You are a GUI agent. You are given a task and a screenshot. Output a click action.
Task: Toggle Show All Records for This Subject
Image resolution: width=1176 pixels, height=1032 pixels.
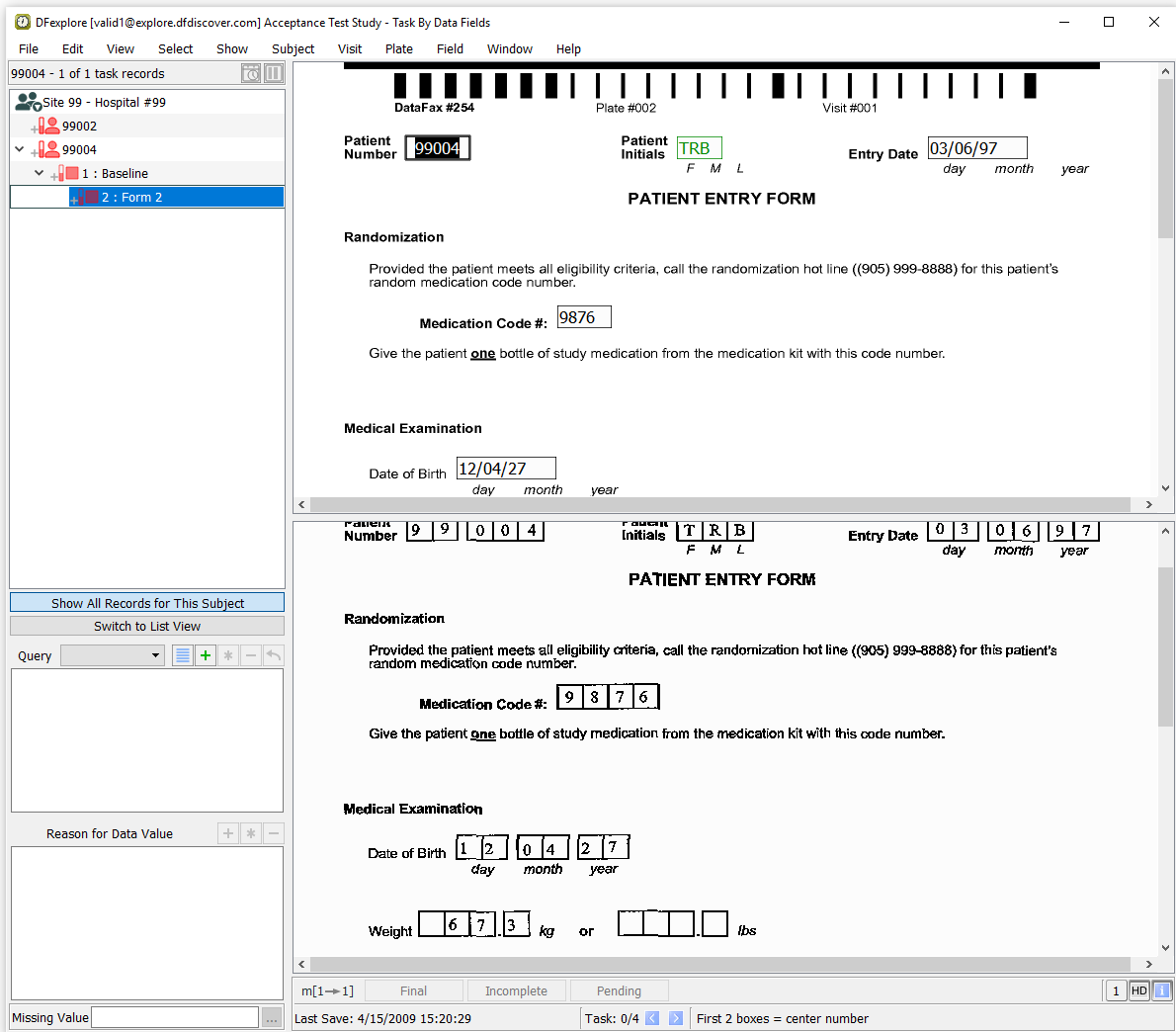coord(147,603)
